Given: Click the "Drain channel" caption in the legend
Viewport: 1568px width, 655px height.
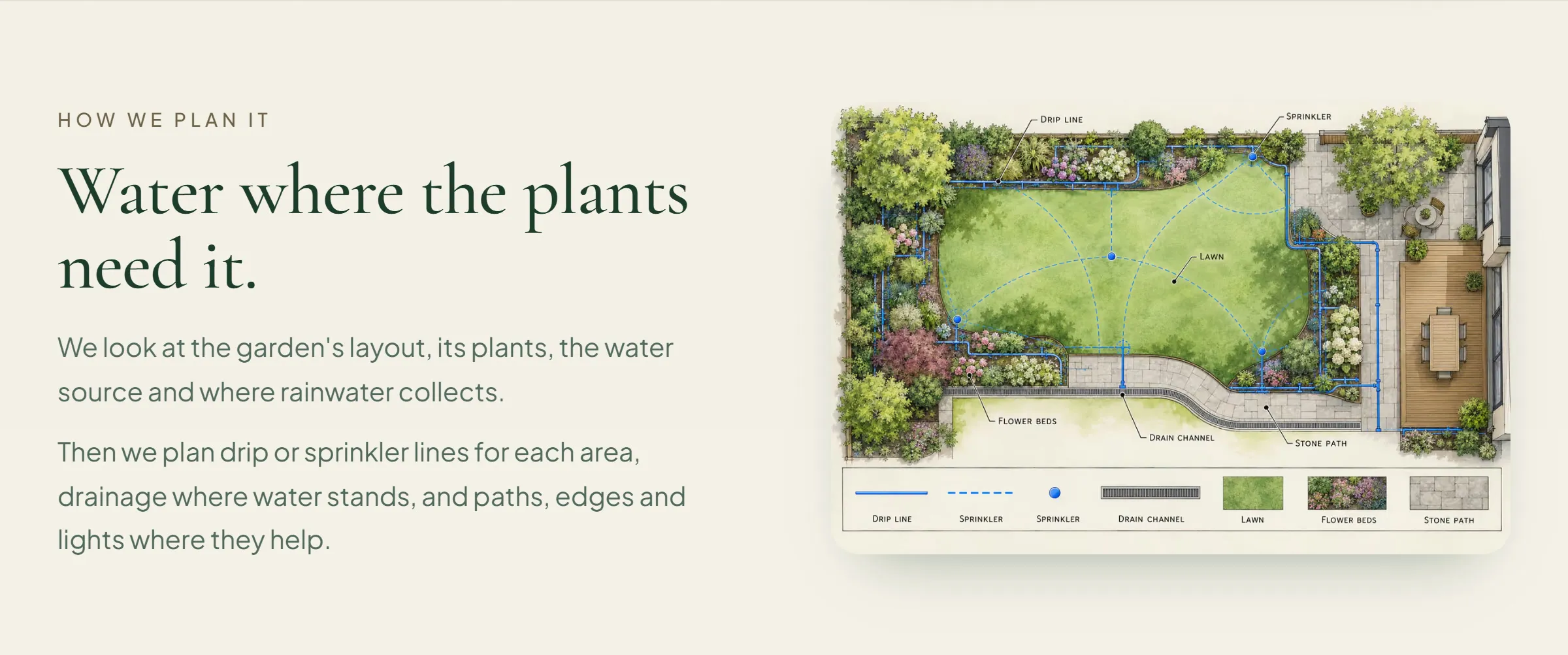Looking at the screenshot, I should click(1151, 519).
